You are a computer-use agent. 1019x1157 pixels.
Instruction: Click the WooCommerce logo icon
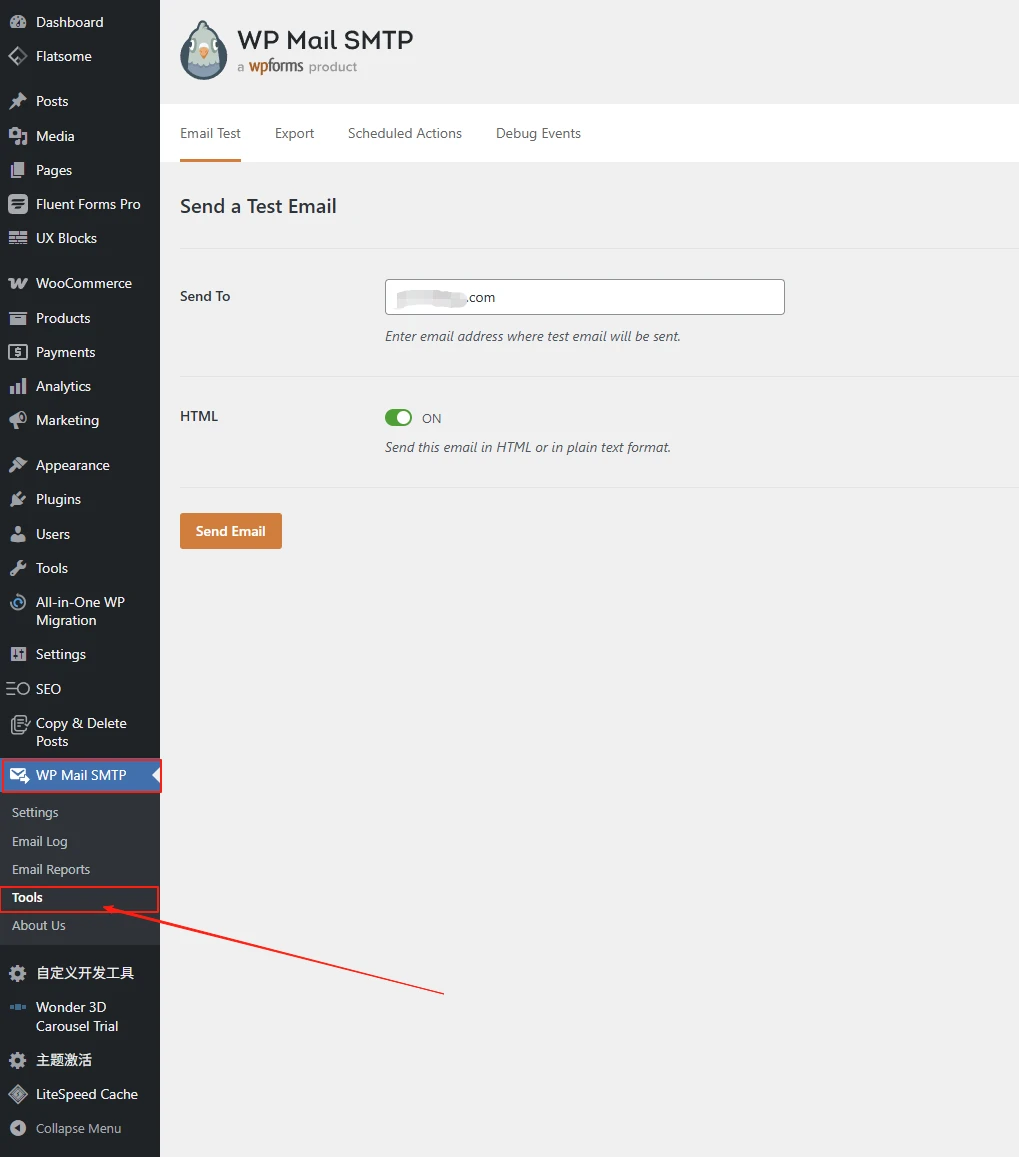pyautogui.click(x=18, y=283)
